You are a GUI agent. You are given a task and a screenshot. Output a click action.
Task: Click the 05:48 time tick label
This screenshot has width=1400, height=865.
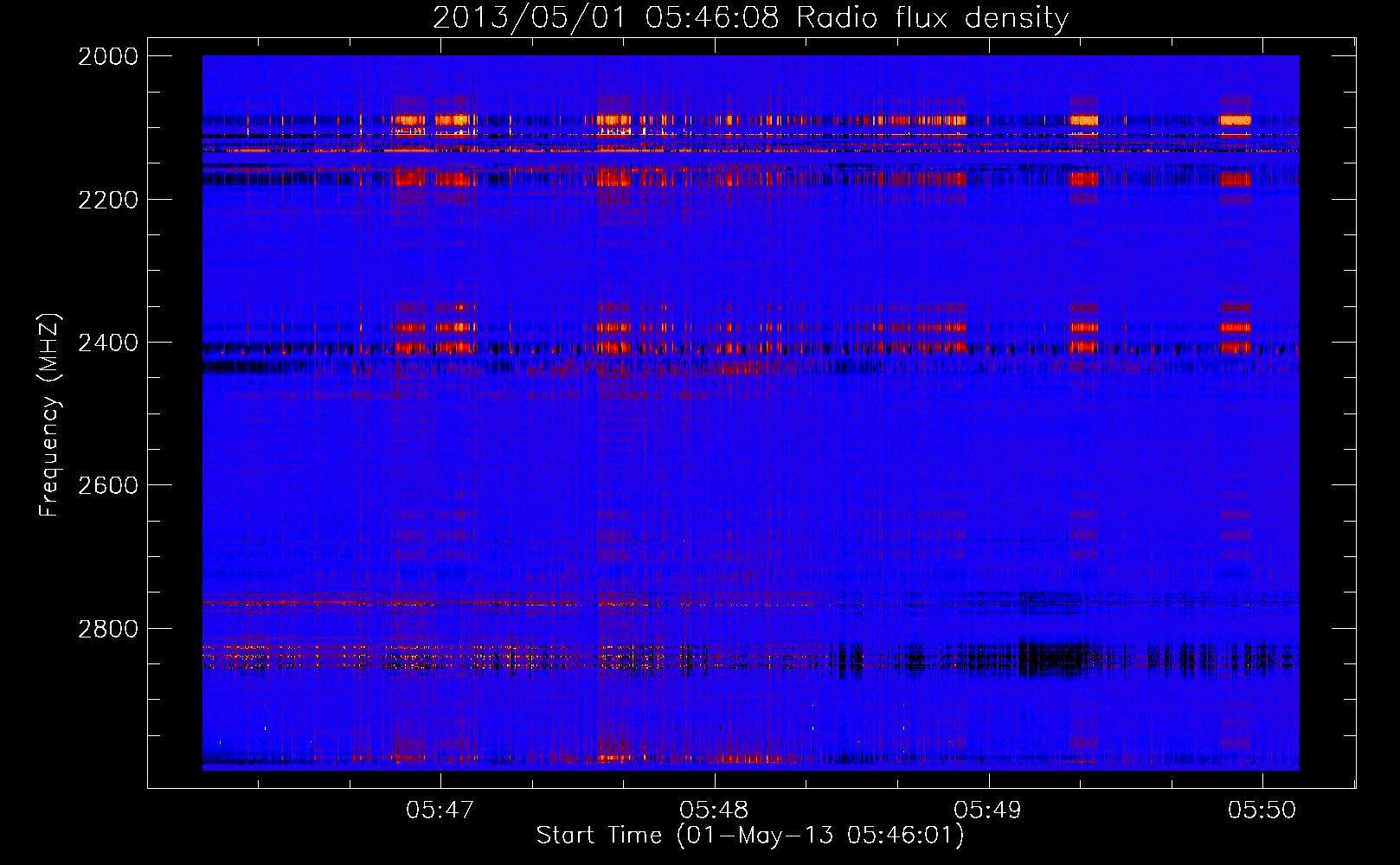[x=715, y=810]
